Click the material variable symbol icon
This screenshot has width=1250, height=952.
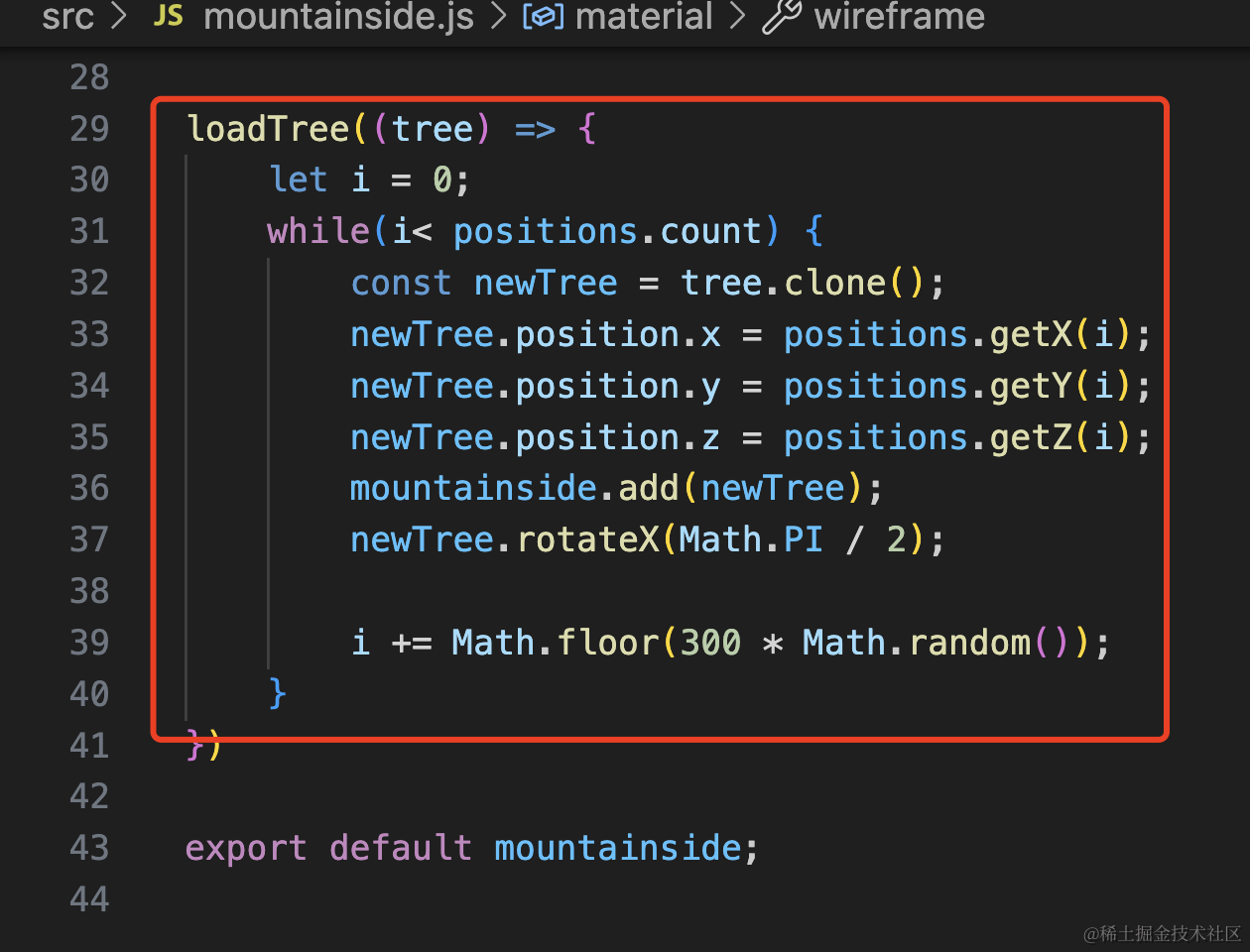pyautogui.click(x=543, y=16)
